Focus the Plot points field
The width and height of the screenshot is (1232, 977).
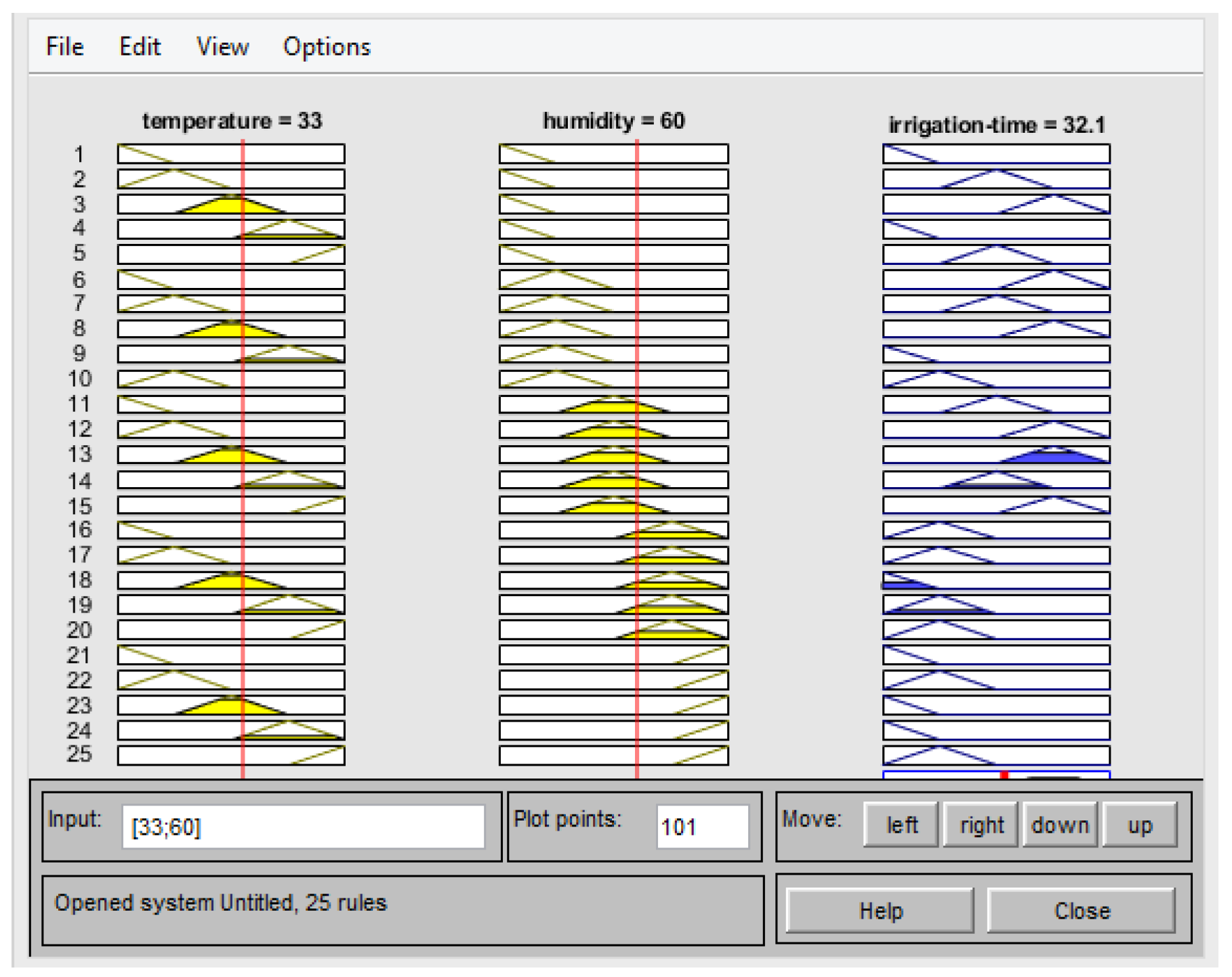tap(702, 827)
